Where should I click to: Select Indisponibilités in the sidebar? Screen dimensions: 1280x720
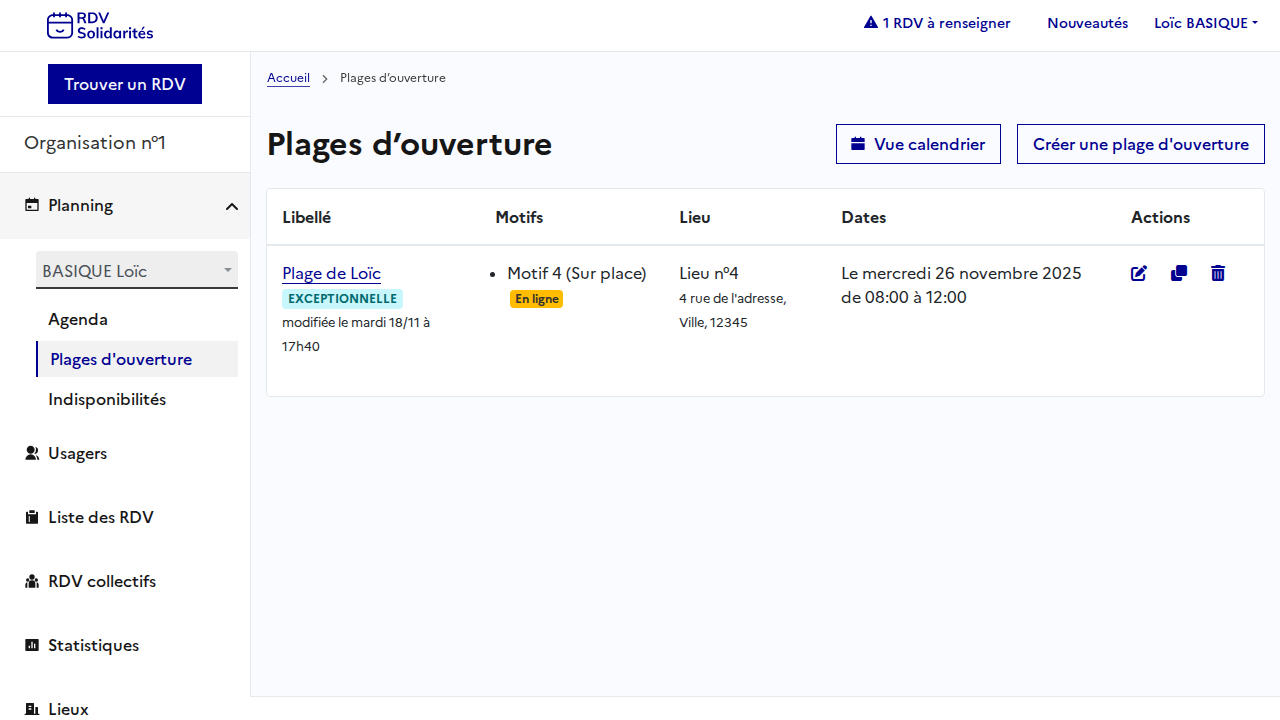(x=107, y=400)
